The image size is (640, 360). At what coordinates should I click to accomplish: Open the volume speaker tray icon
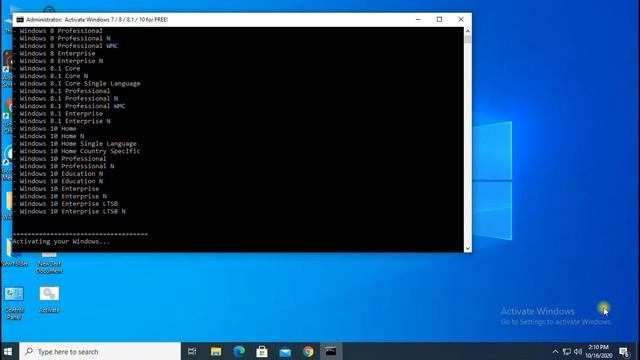click(x=578, y=352)
